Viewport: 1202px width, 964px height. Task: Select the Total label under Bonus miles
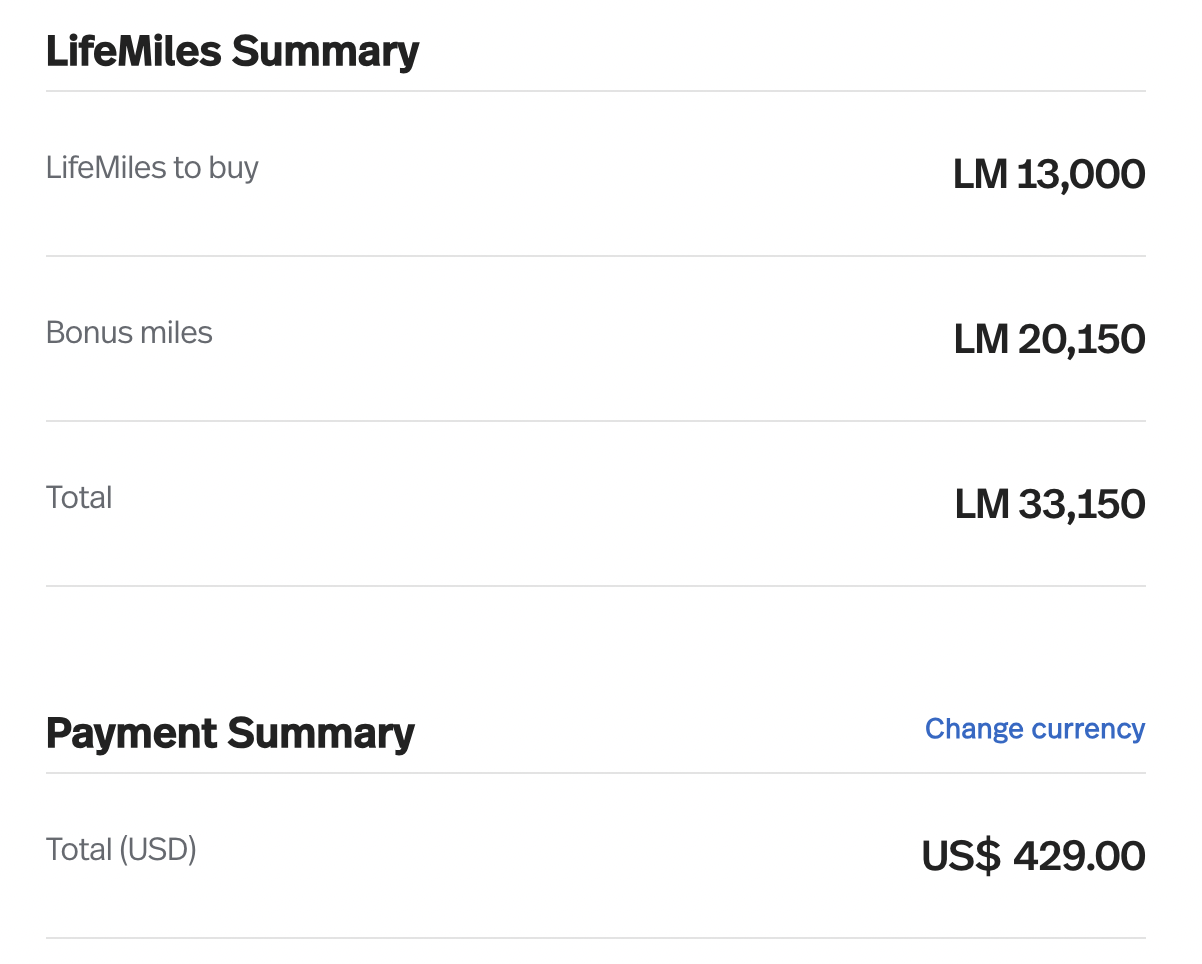pos(79,497)
